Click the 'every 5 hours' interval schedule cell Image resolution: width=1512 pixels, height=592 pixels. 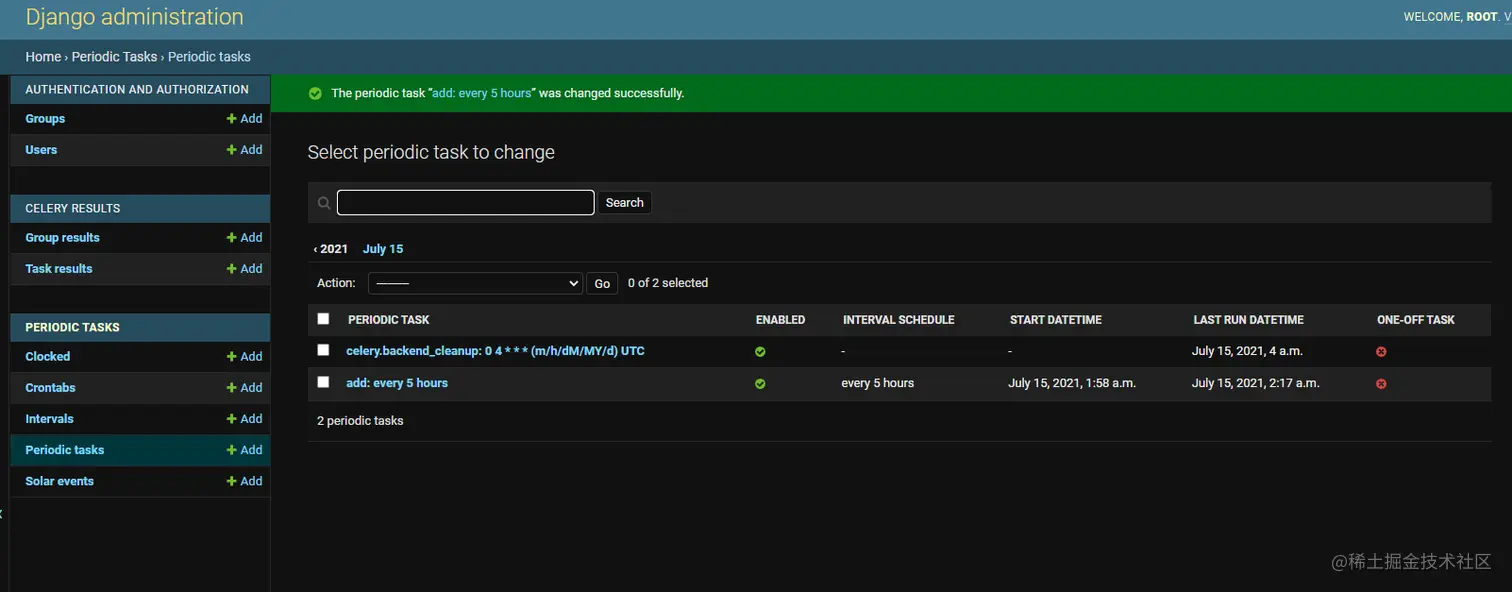(878, 383)
